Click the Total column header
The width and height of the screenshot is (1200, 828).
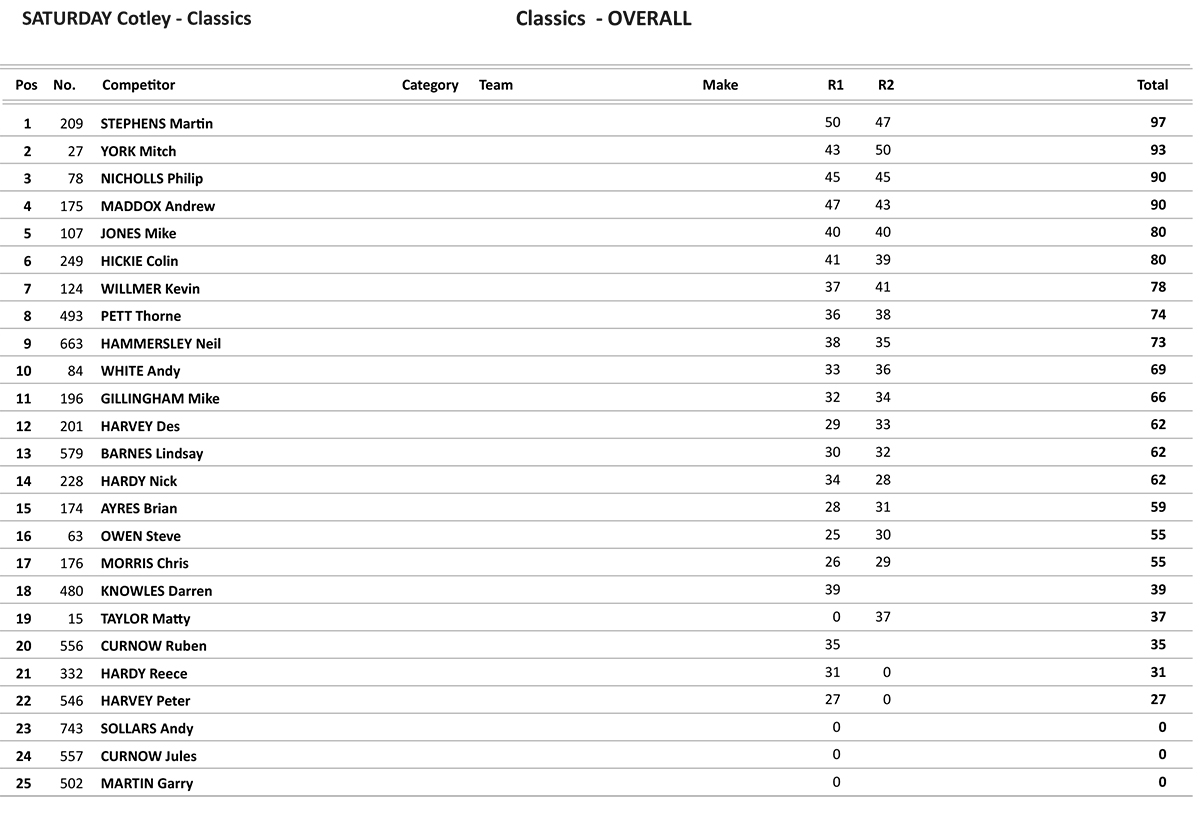[1152, 85]
